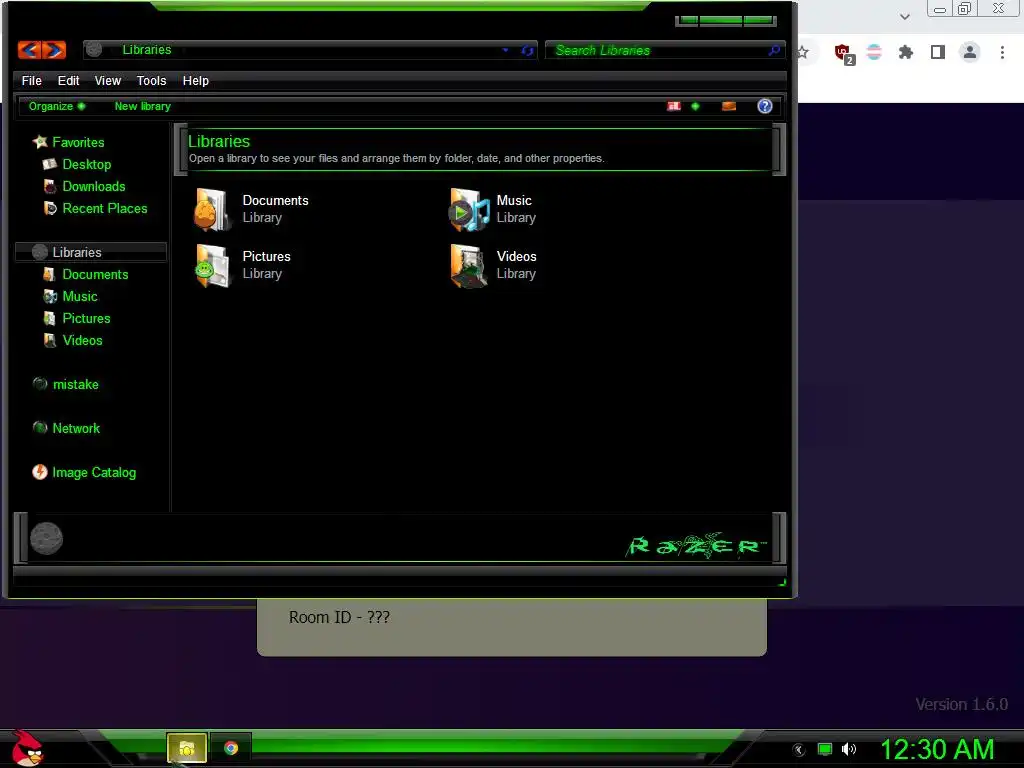Click the Libraries address bar path
The height and width of the screenshot is (768, 1024).
(x=146, y=50)
